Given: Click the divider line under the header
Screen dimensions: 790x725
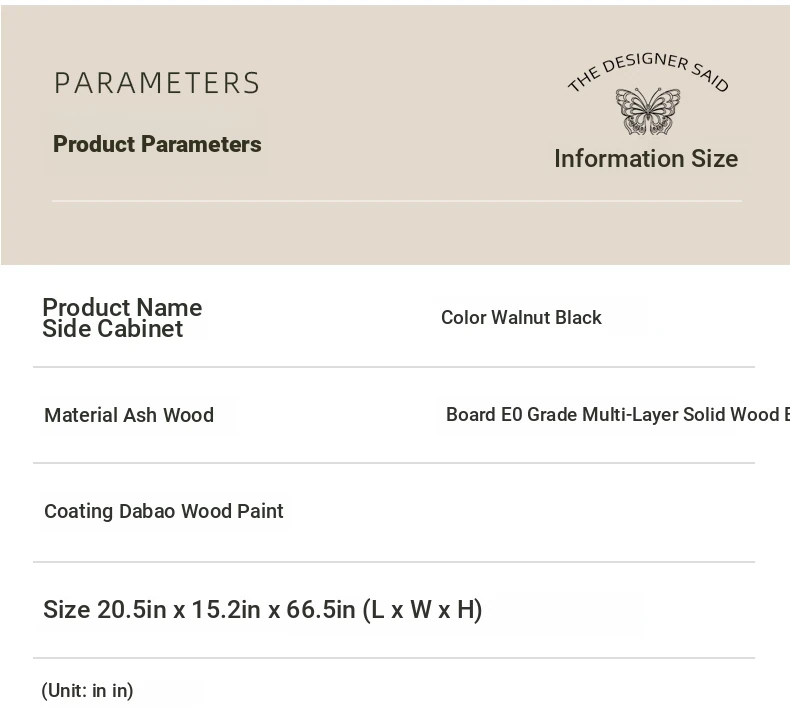Looking at the screenshot, I should (x=397, y=201).
